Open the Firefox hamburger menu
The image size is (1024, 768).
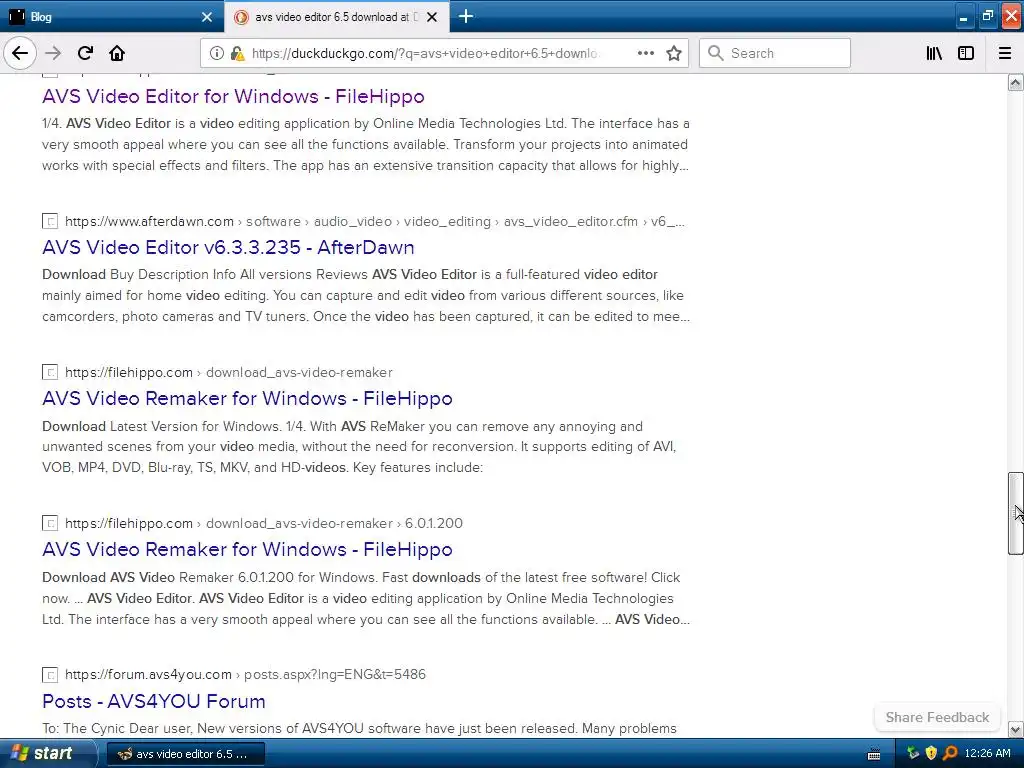pyautogui.click(x=1005, y=54)
